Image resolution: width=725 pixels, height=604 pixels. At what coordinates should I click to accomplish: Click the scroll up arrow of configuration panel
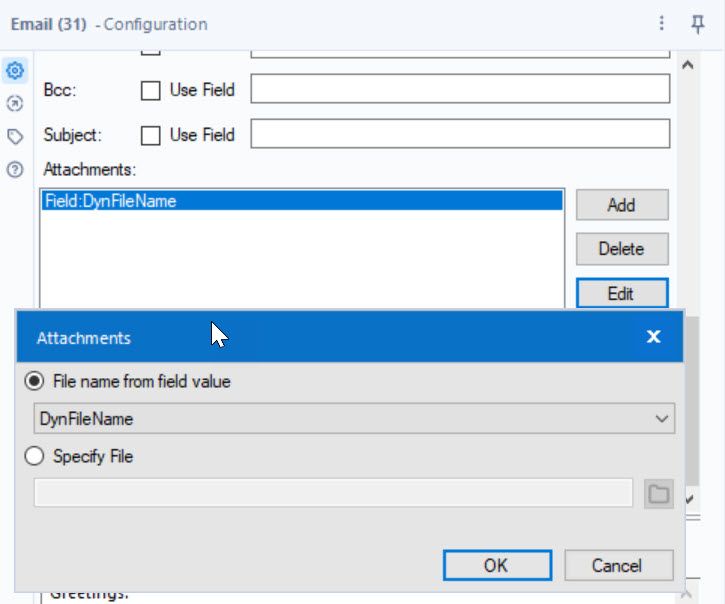(x=688, y=65)
